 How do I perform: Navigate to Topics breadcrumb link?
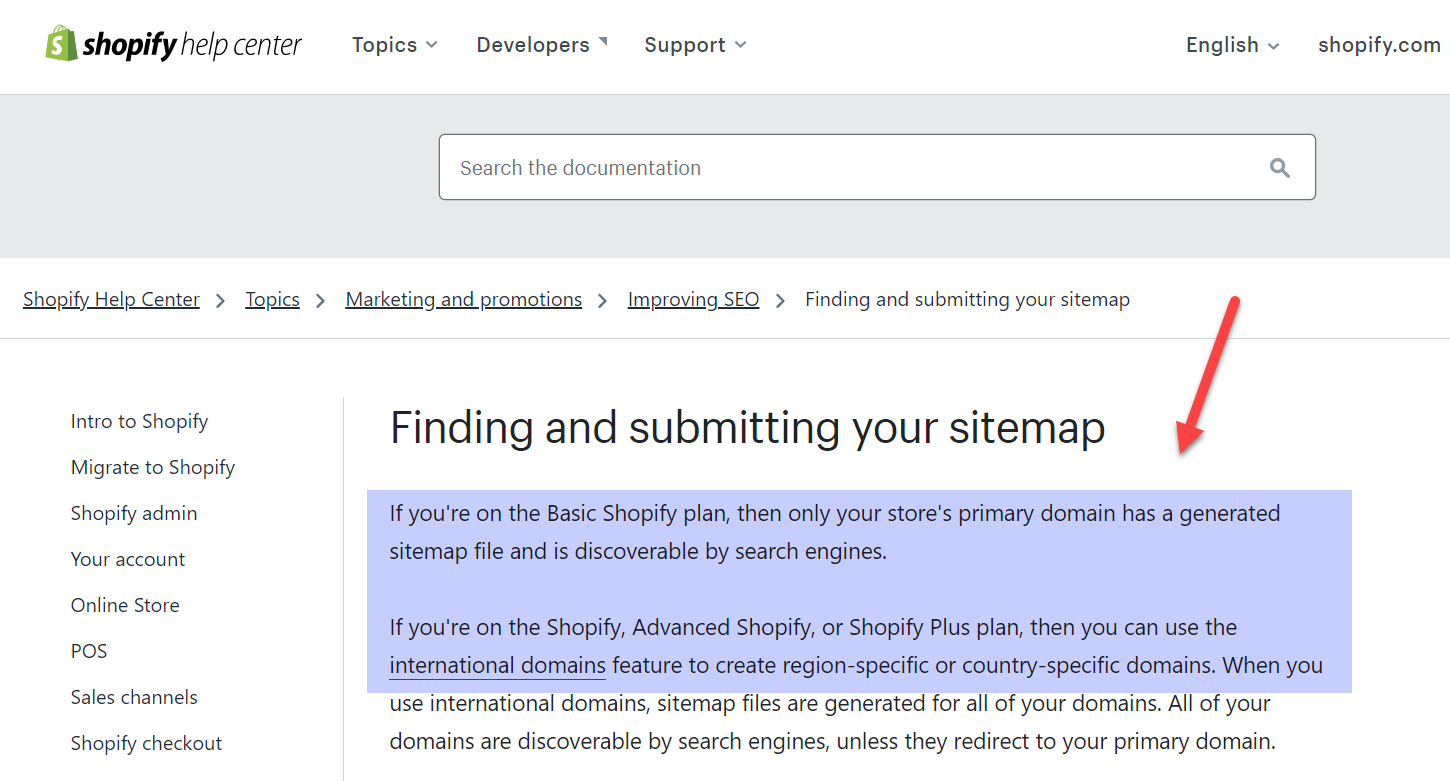click(x=272, y=300)
